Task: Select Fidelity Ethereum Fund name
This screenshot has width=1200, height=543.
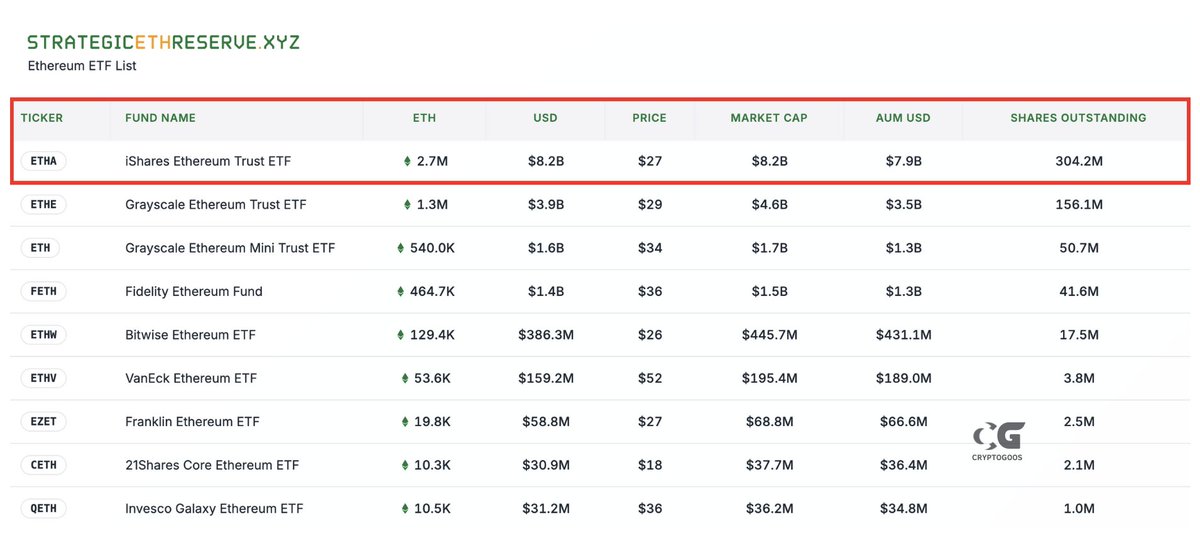Action: pyautogui.click(x=194, y=291)
